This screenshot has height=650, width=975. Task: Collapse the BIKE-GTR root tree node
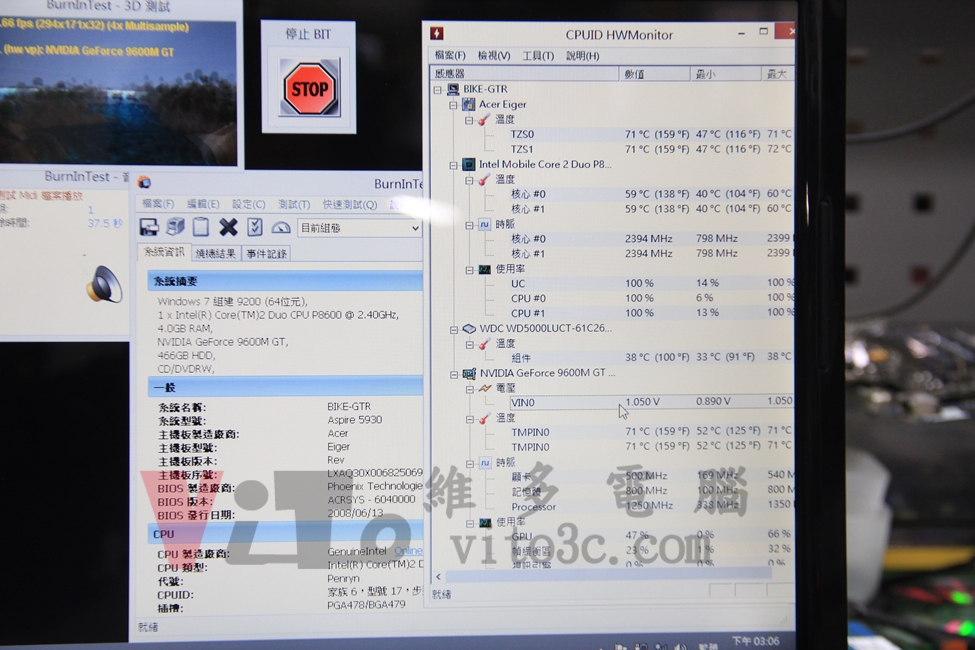(438, 90)
